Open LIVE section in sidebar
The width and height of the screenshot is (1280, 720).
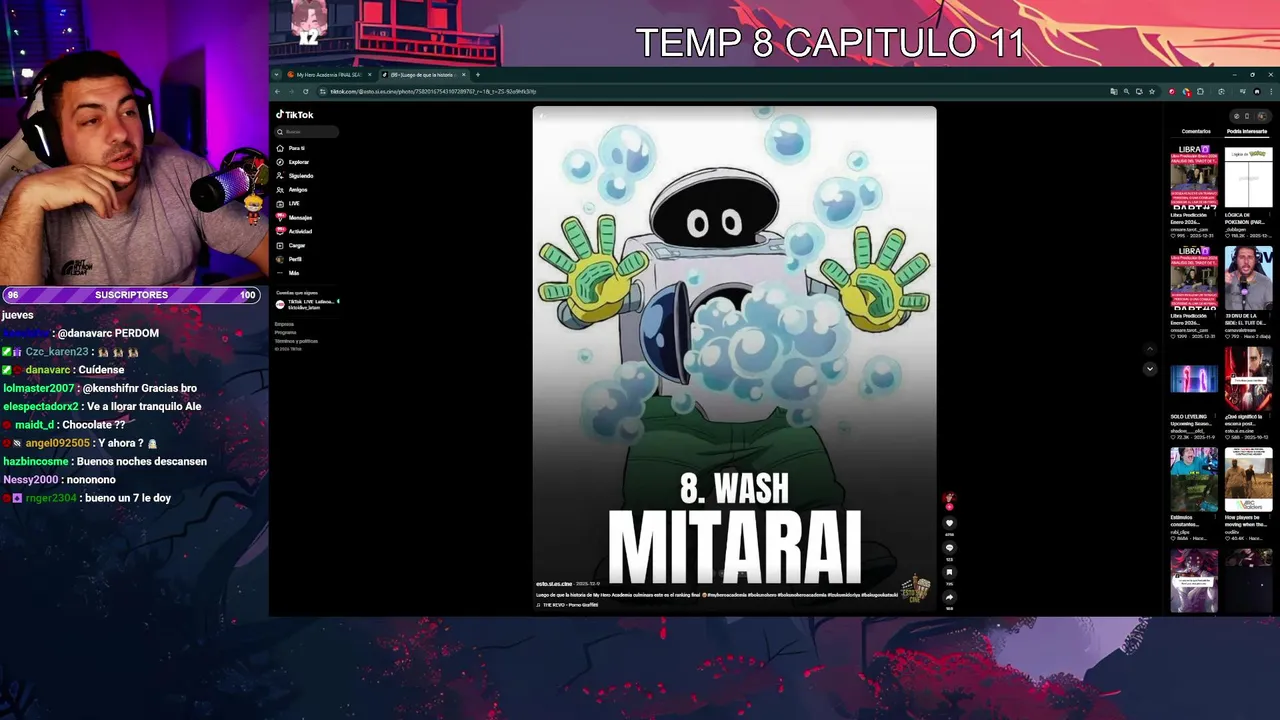(x=288, y=204)
